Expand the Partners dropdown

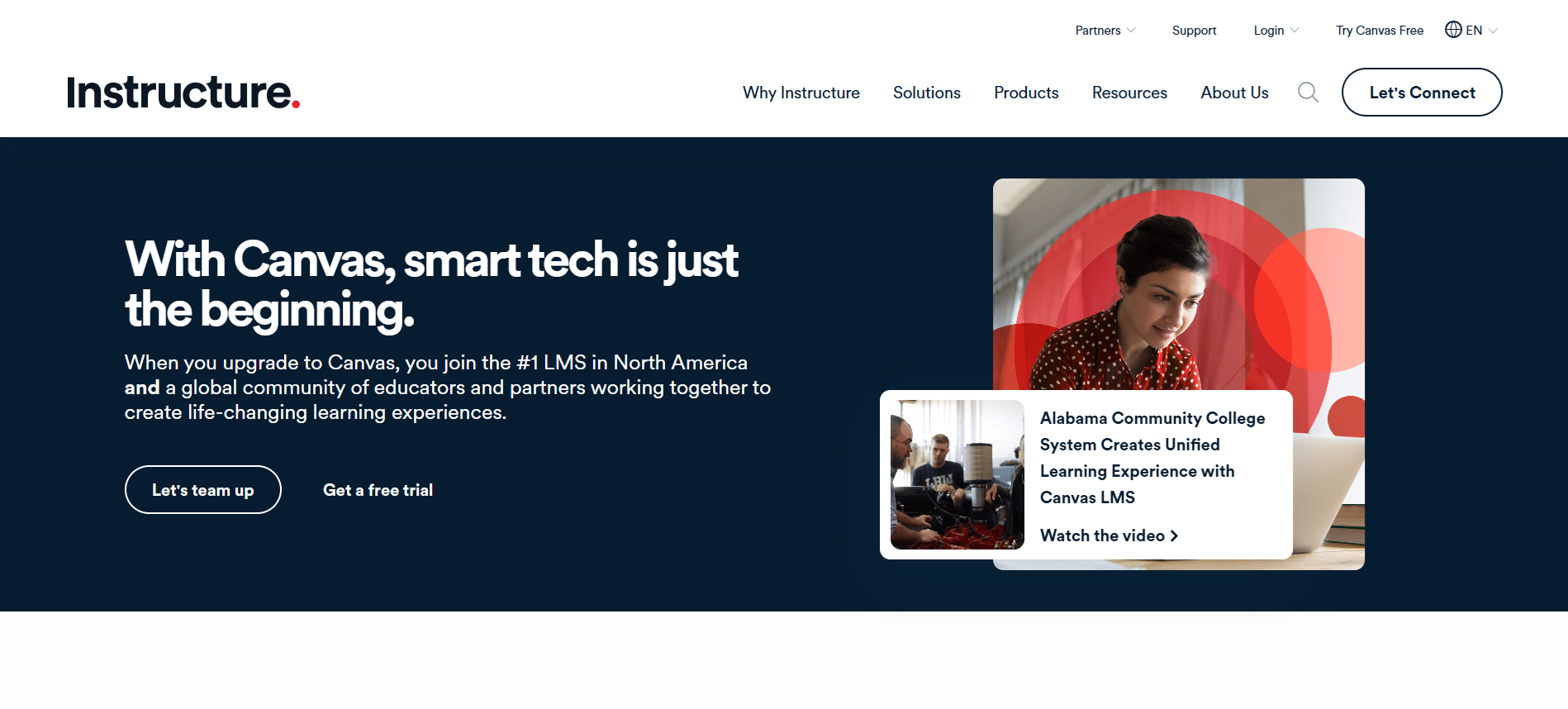(x=1105, y=31)
